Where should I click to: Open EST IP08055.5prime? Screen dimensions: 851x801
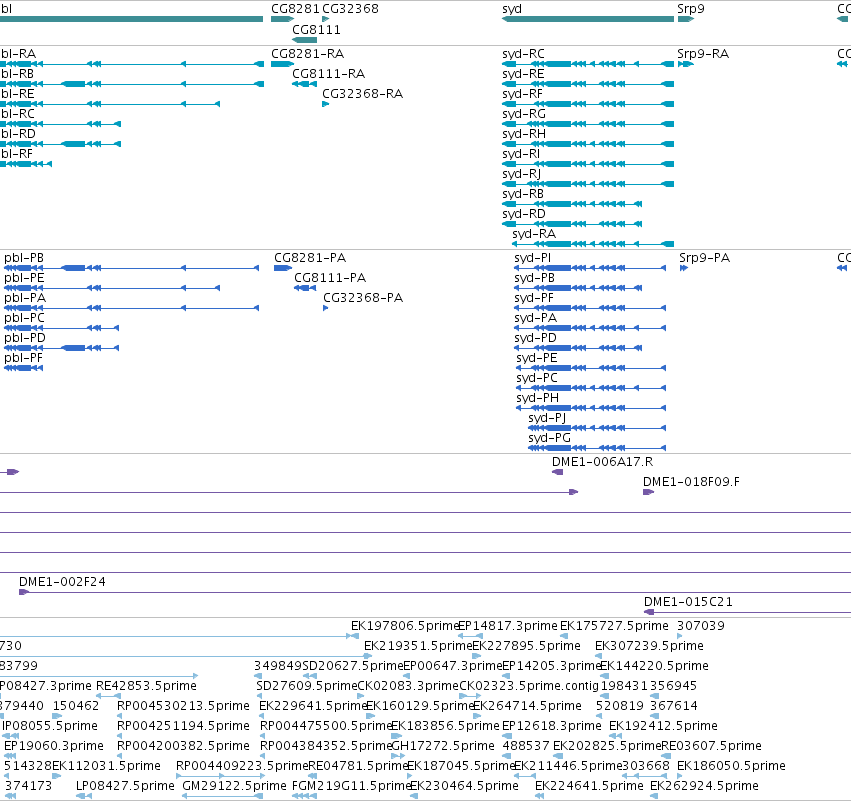tap(50, 726)
